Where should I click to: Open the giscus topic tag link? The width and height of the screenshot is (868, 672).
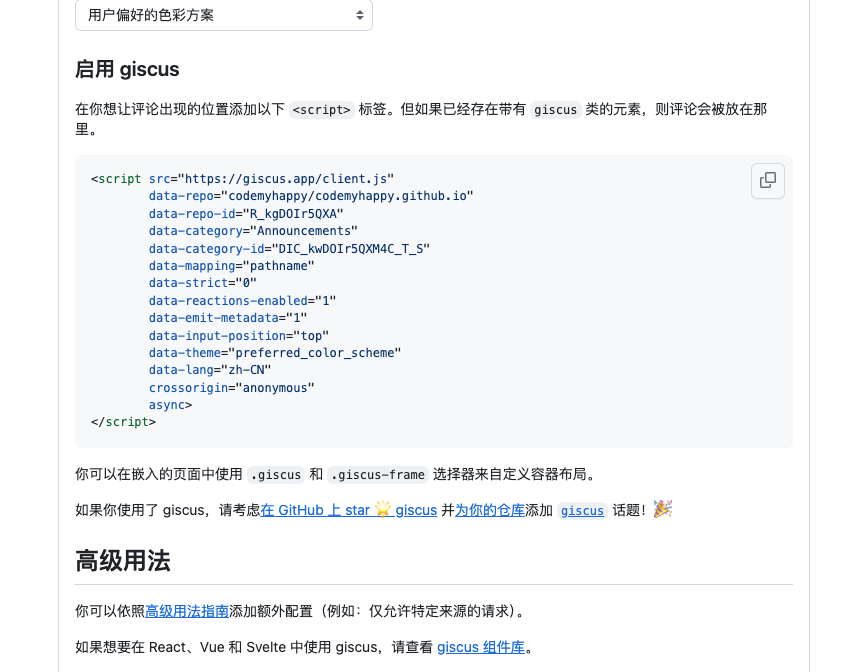click(x=582, y=510)
